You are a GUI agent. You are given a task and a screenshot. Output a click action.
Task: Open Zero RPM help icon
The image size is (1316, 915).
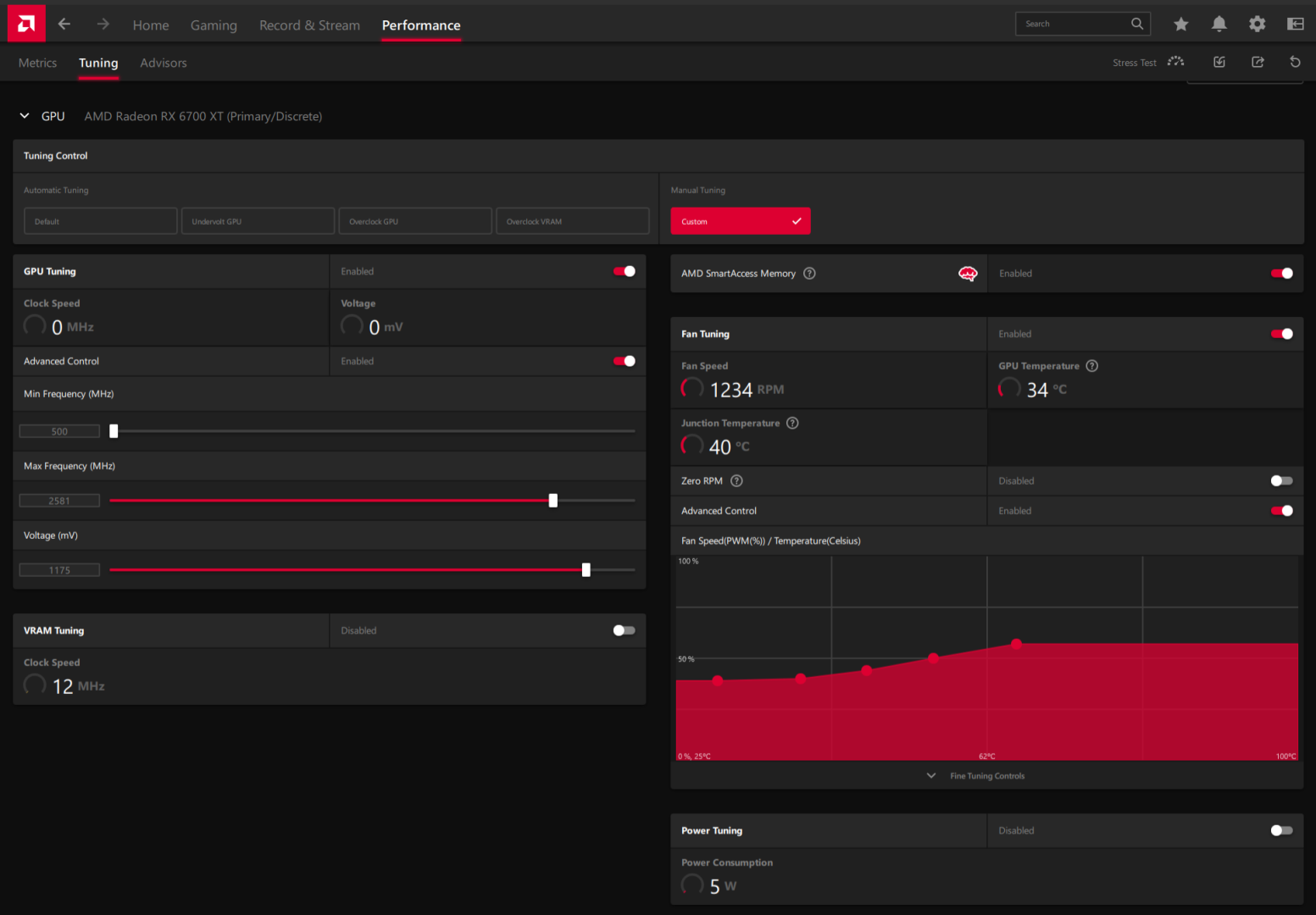click(x=736, y=480)
